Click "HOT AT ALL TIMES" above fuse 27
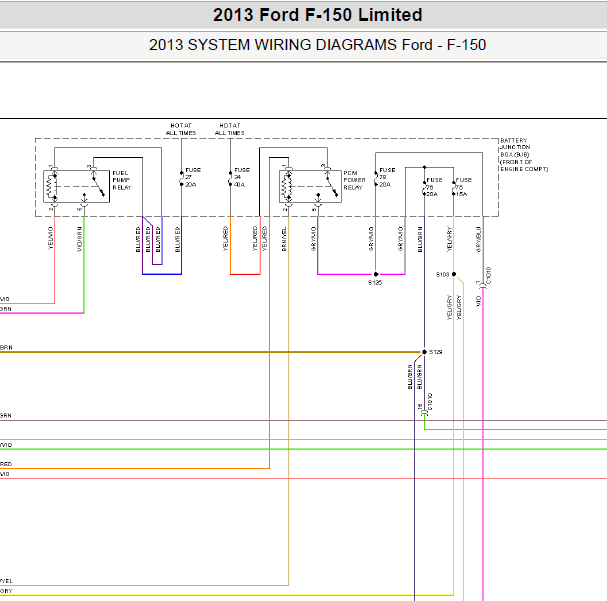Screen dimensions: 607x601 tap(181, 129)
